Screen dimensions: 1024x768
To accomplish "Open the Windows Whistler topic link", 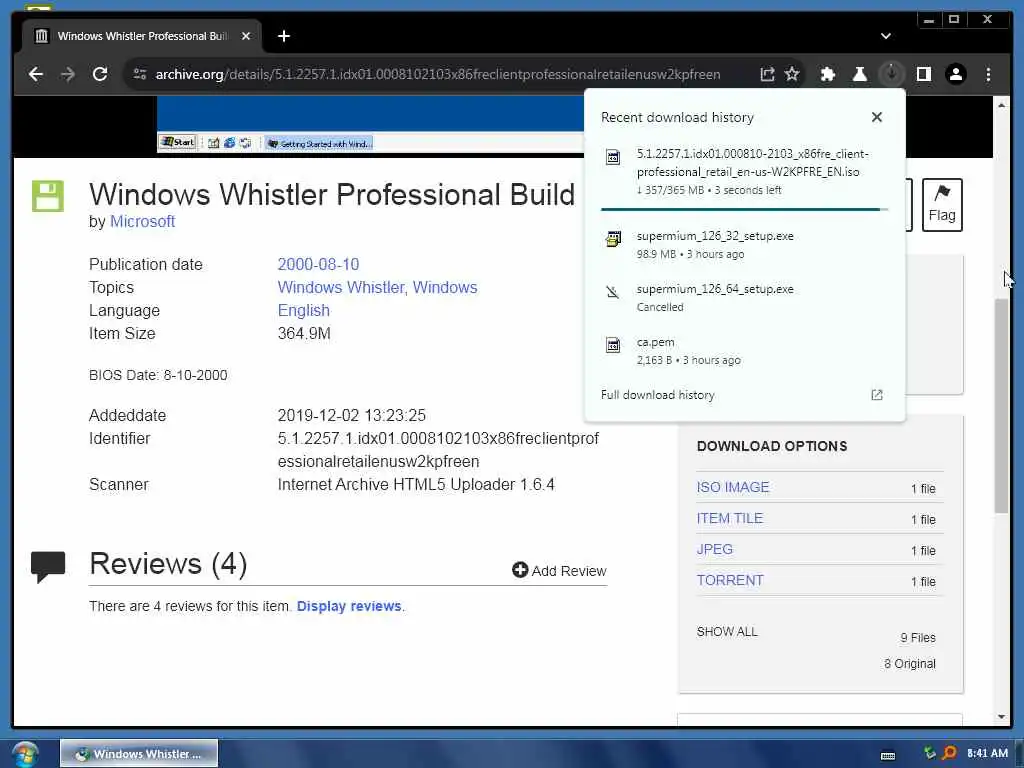I will point(340,287).
